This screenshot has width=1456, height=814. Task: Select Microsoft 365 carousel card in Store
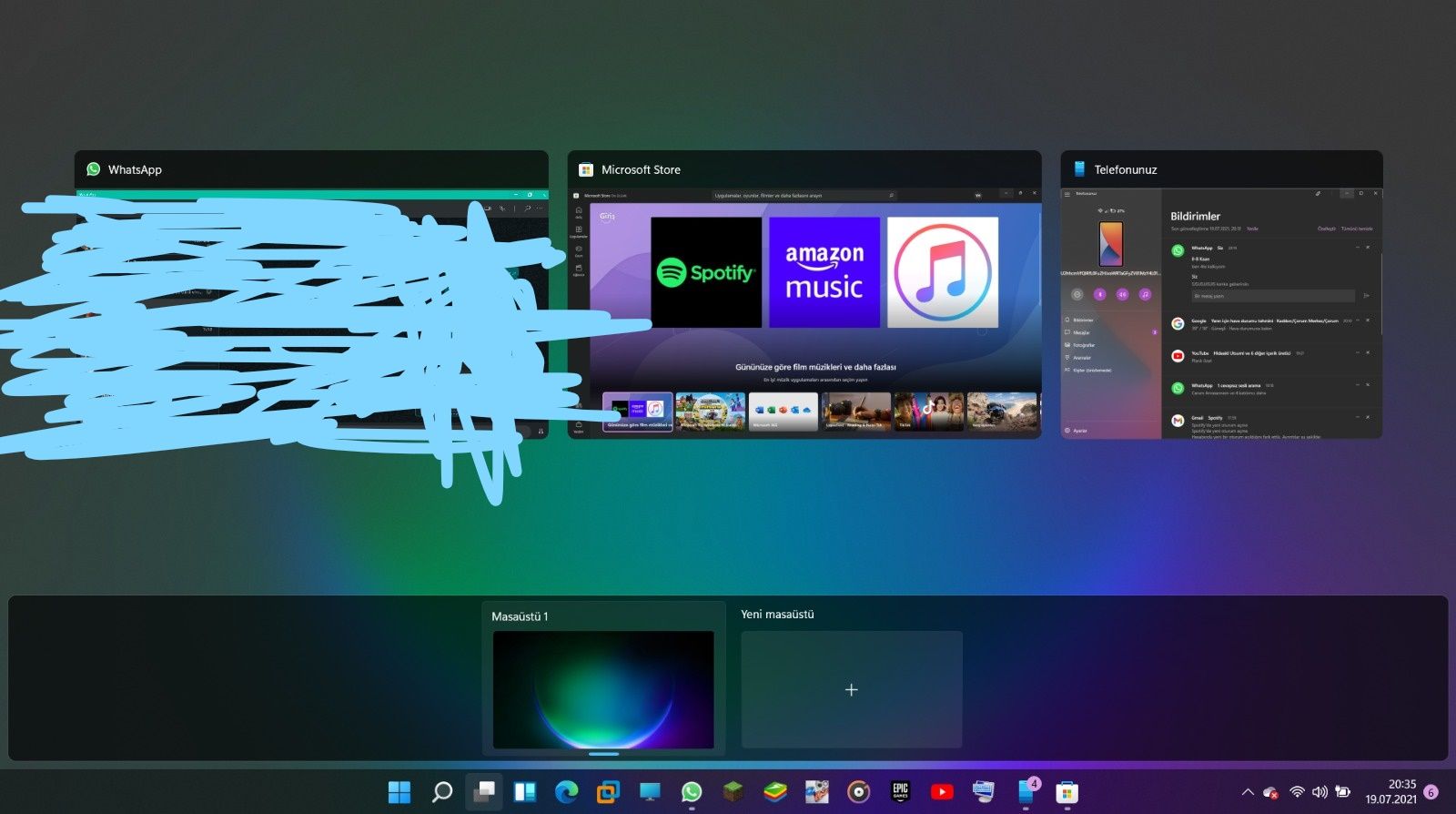pos(784,412)
